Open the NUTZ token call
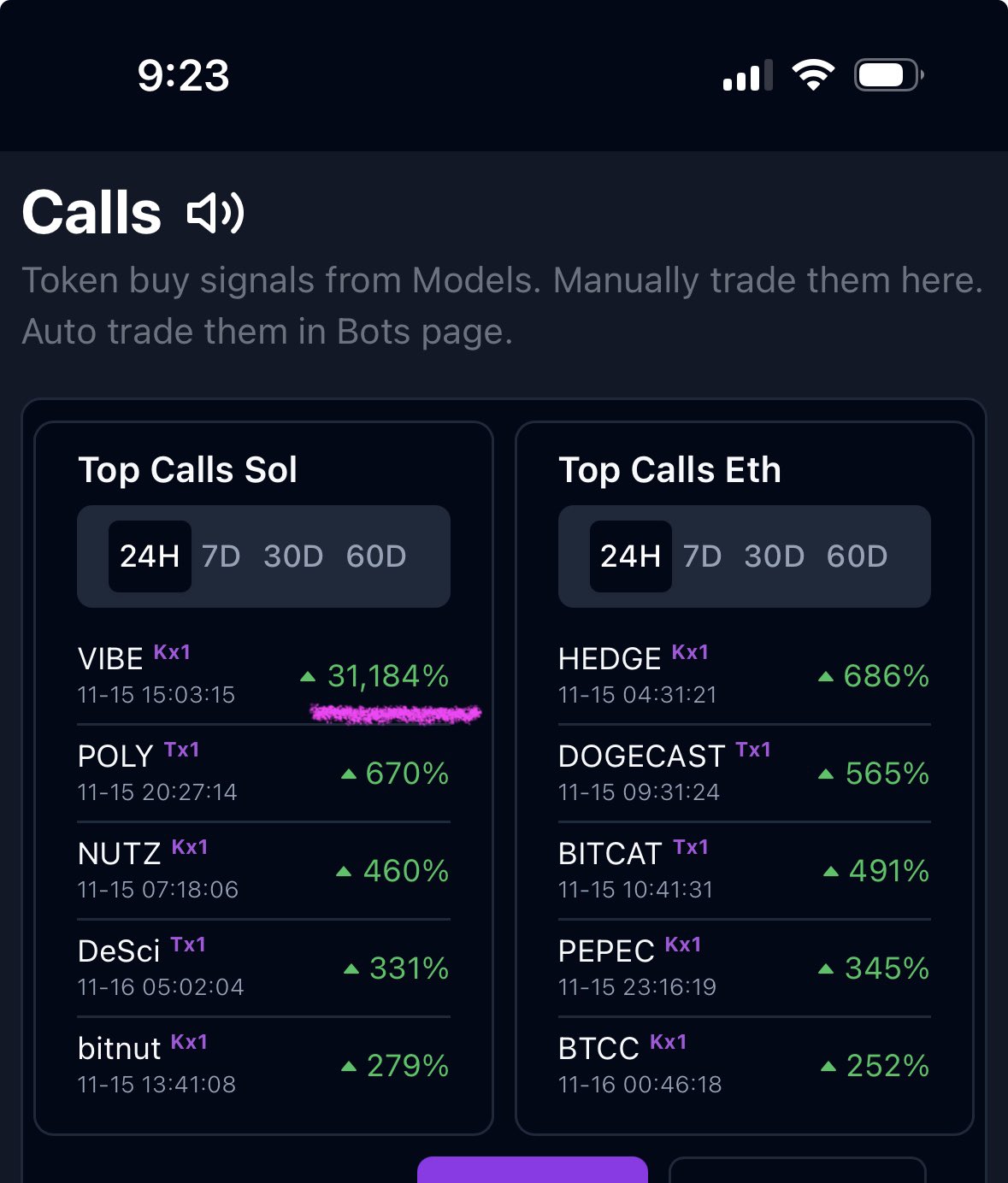The image size is (1008, 1183). [263, 871]
